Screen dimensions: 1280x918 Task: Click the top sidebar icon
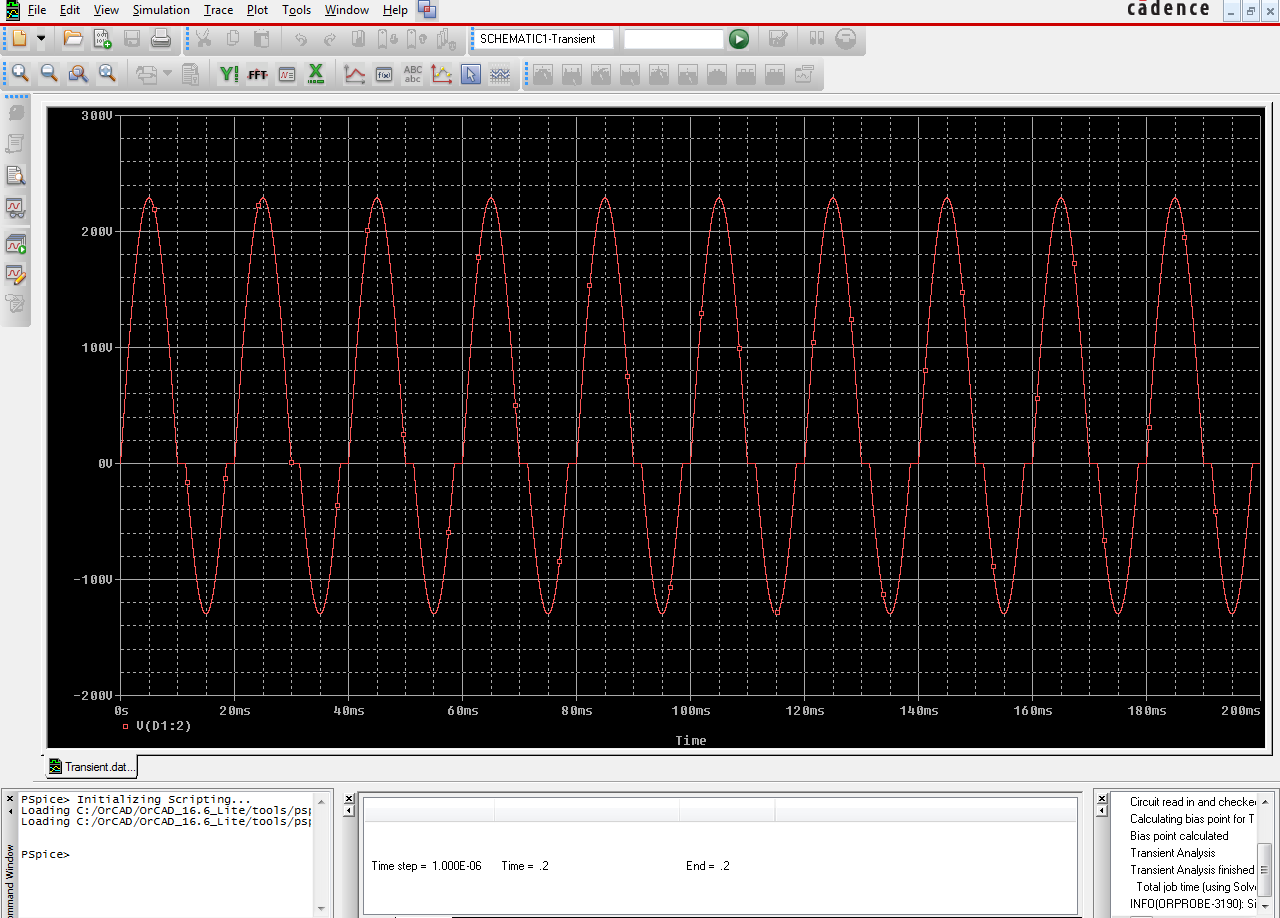point(16,112)
